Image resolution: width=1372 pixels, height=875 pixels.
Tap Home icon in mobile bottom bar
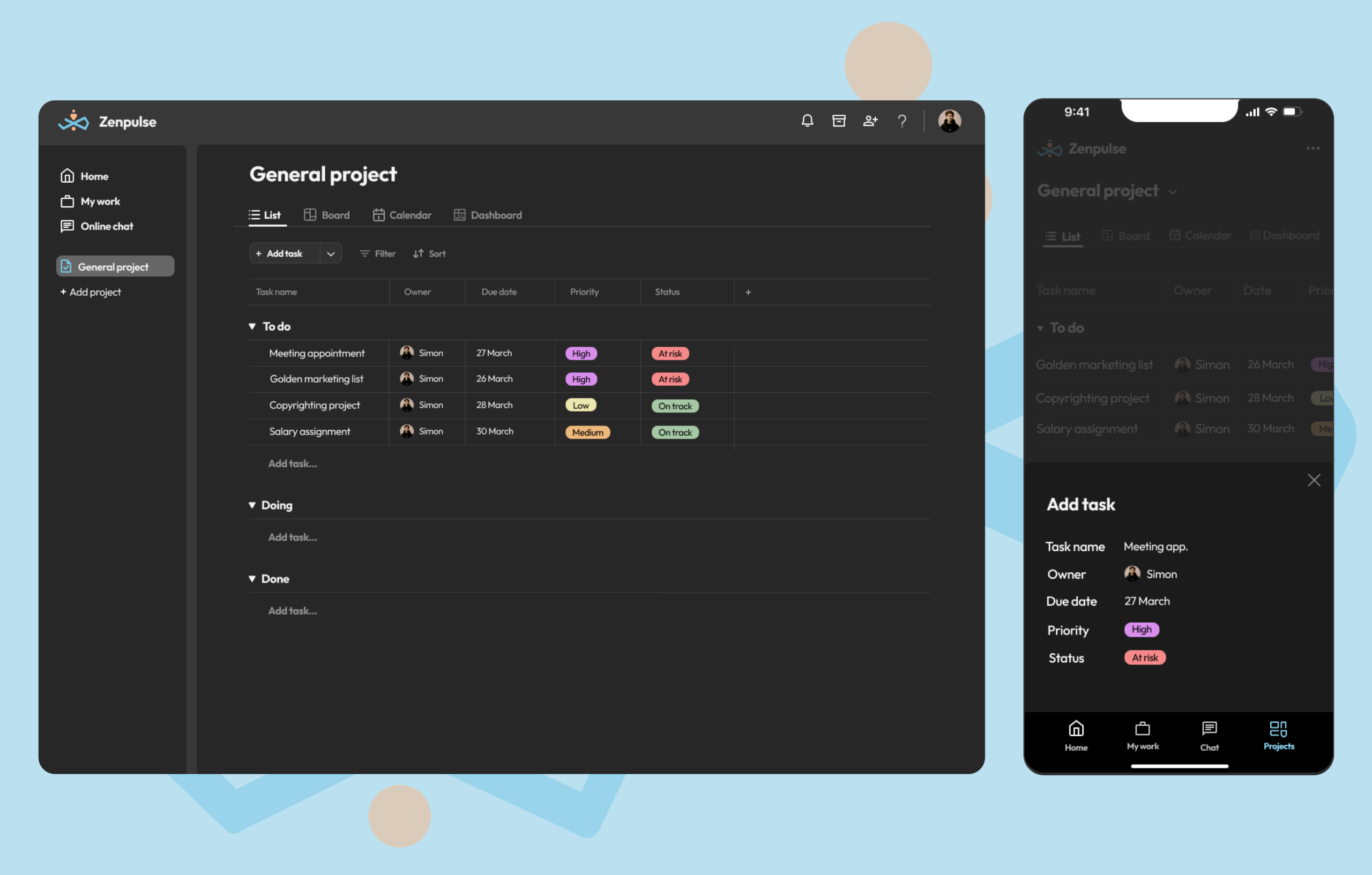click(x=1076, y=729)
